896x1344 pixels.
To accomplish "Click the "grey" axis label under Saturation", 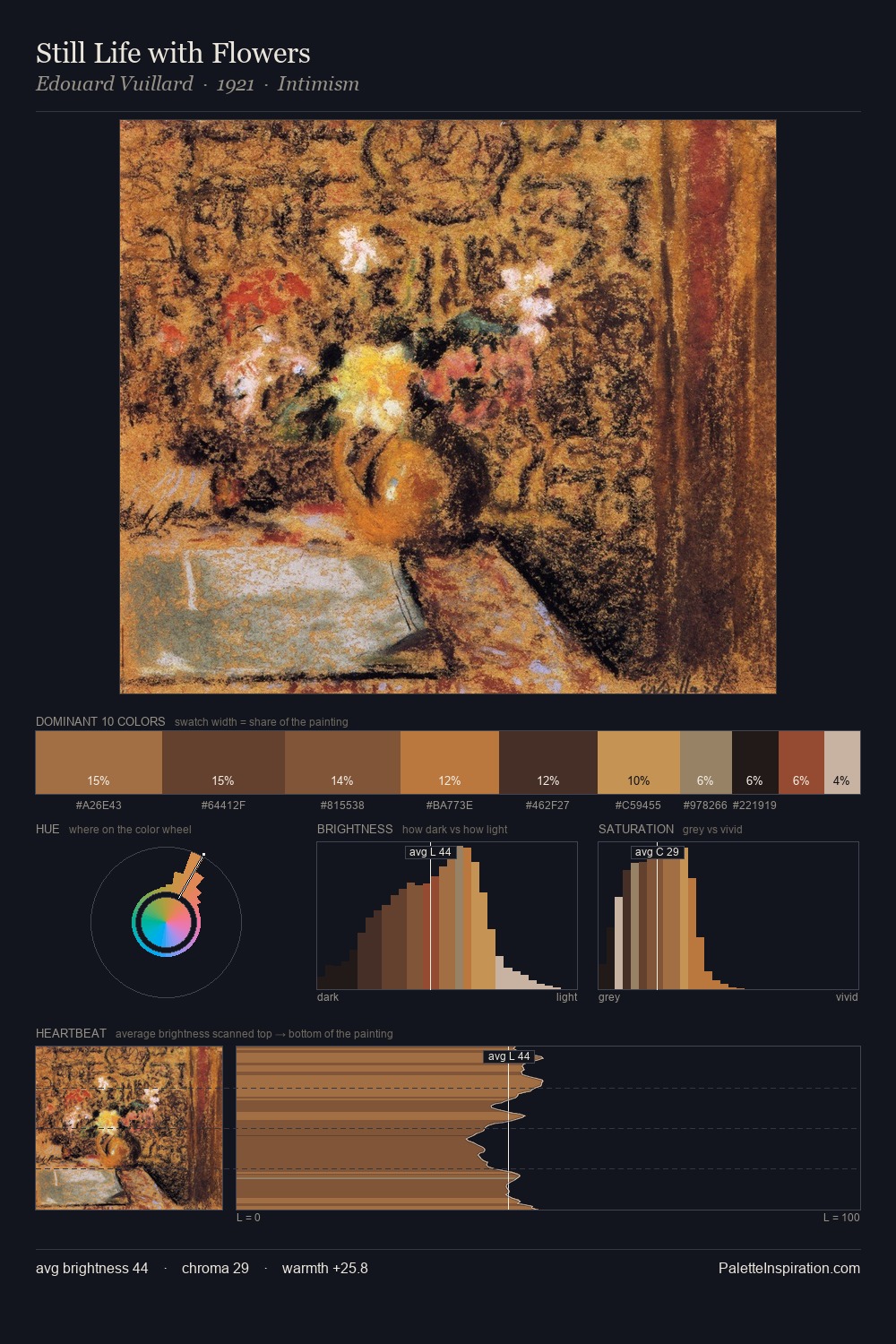I will (609, 997).
